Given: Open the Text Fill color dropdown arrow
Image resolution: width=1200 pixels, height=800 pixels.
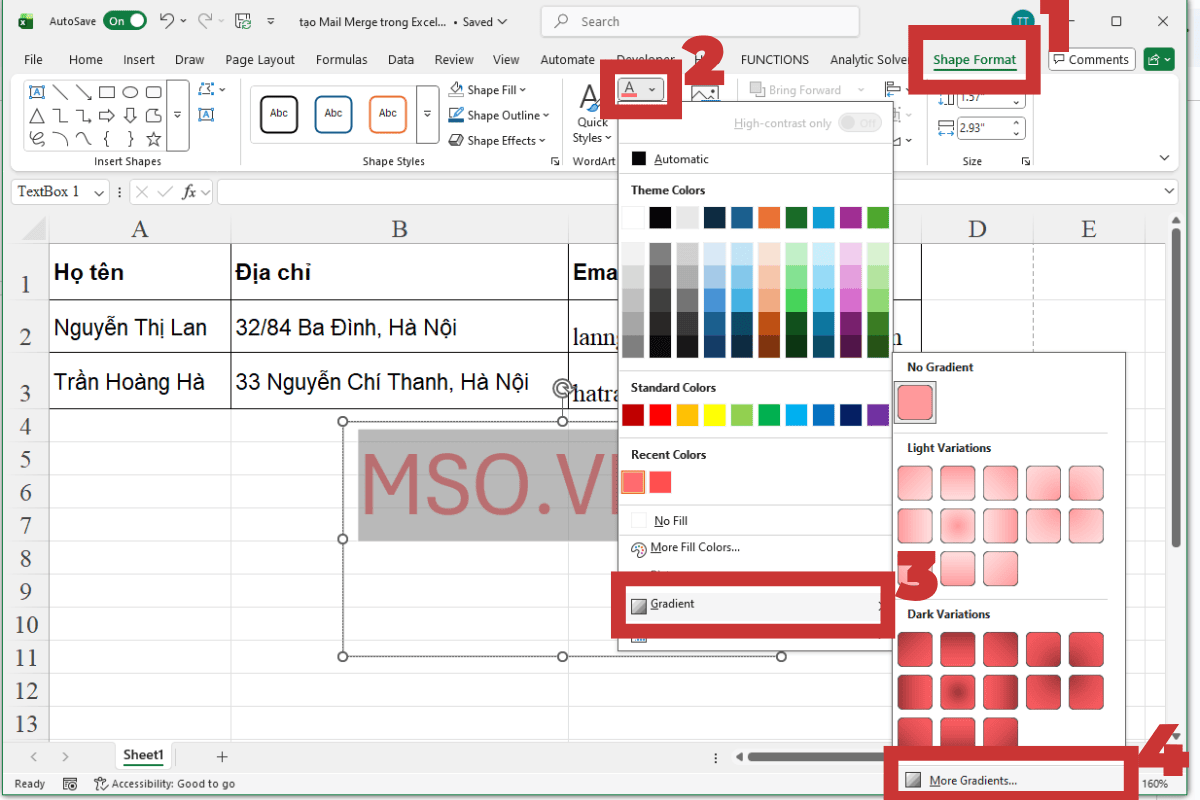Looking at the screenshot, I should click(x=651, y=89).
